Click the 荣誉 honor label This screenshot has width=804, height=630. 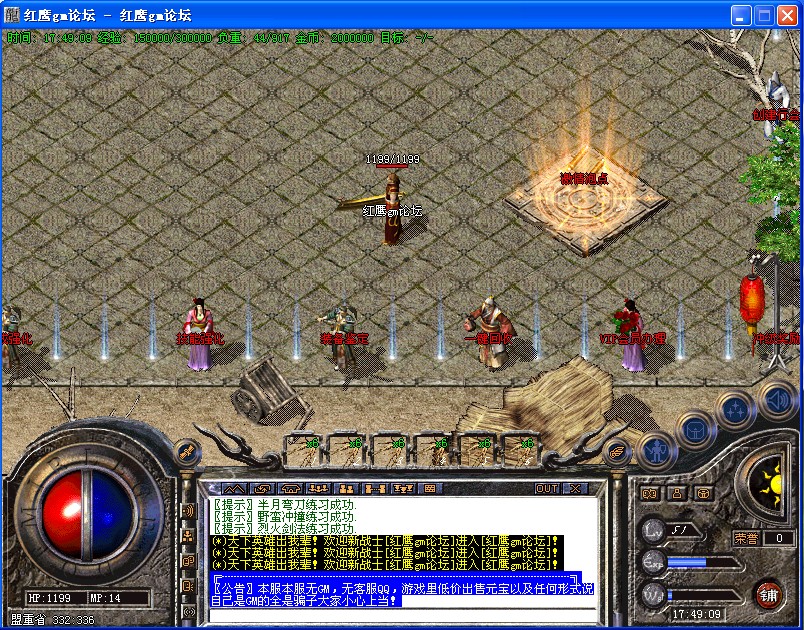point(746,538)
